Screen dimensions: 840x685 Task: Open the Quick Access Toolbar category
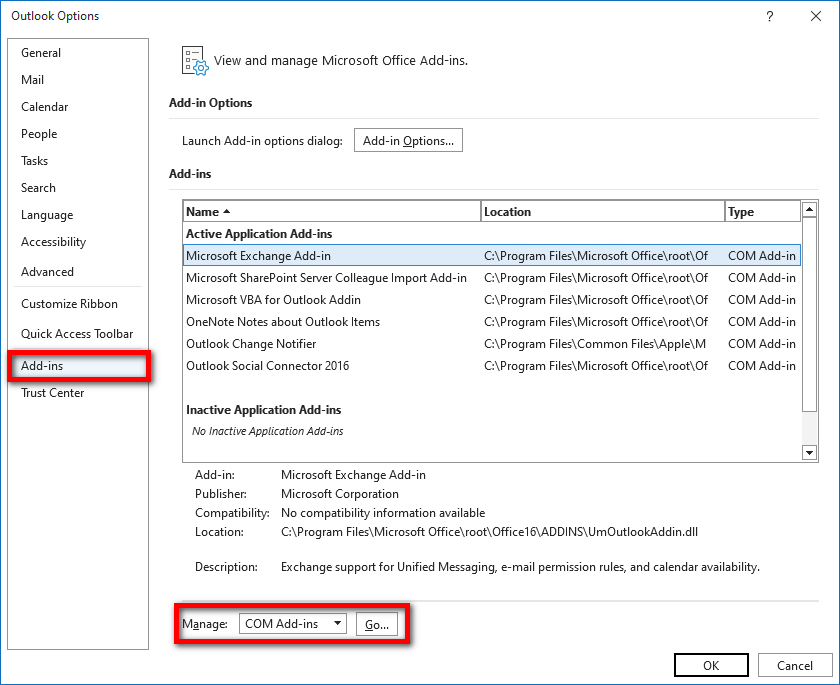[77, 334]
